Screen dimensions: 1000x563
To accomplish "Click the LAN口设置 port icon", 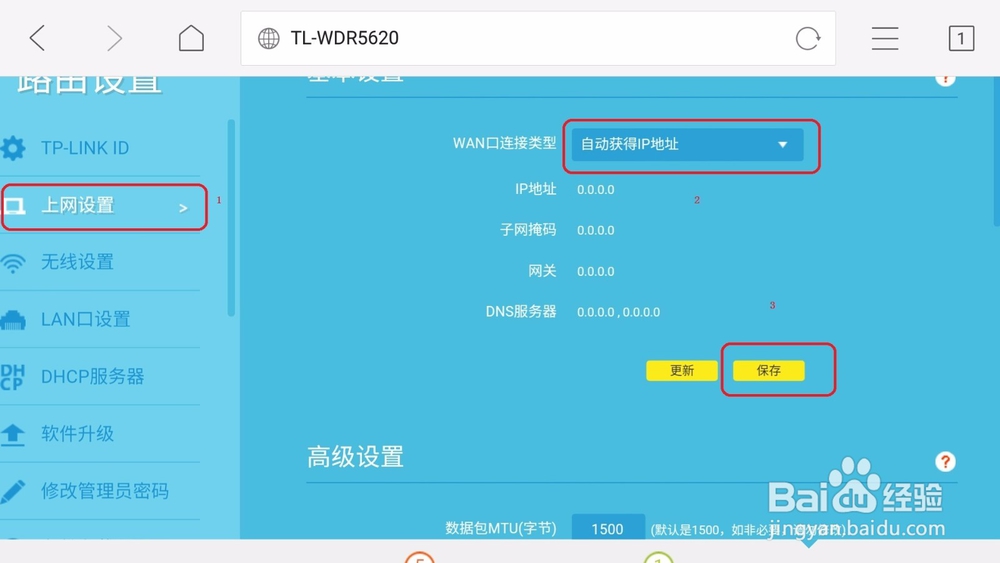I will click(x=13, y=319).
